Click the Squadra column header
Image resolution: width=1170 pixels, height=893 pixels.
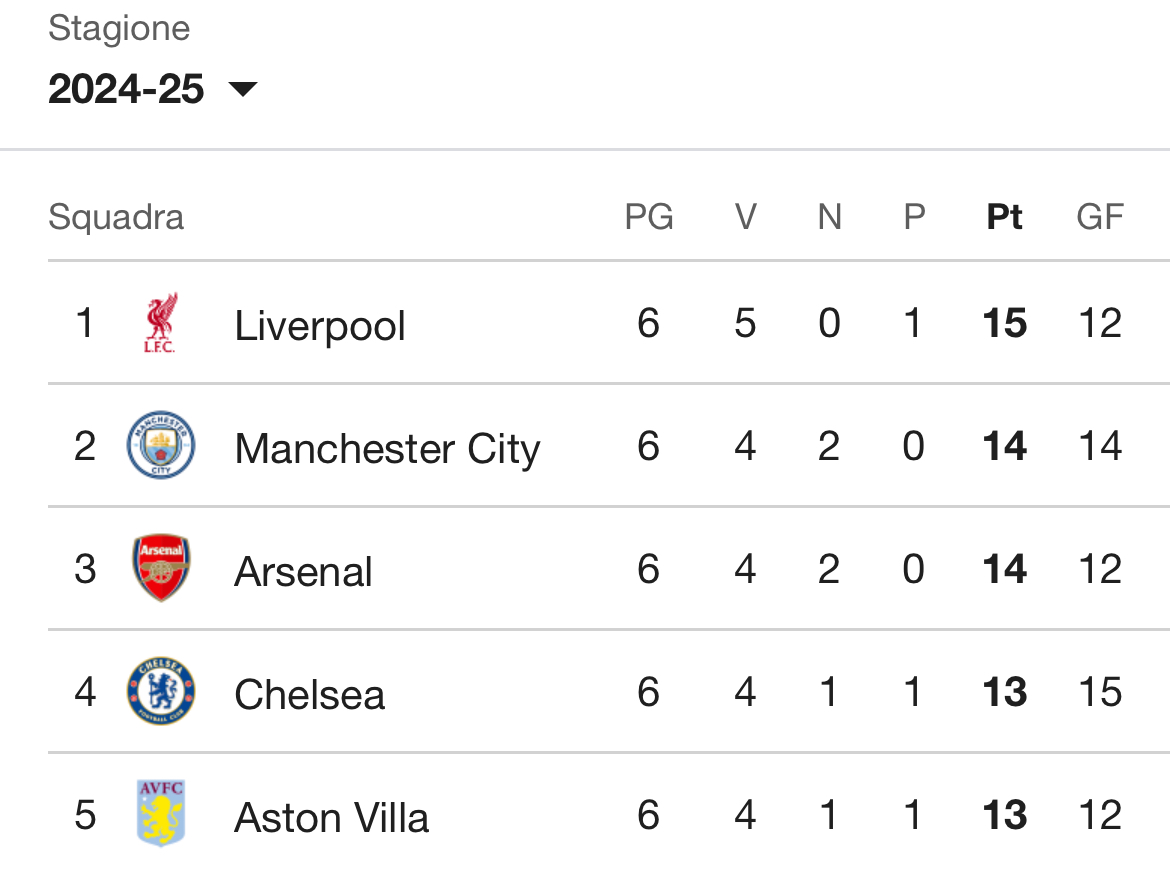pos(116,217)
